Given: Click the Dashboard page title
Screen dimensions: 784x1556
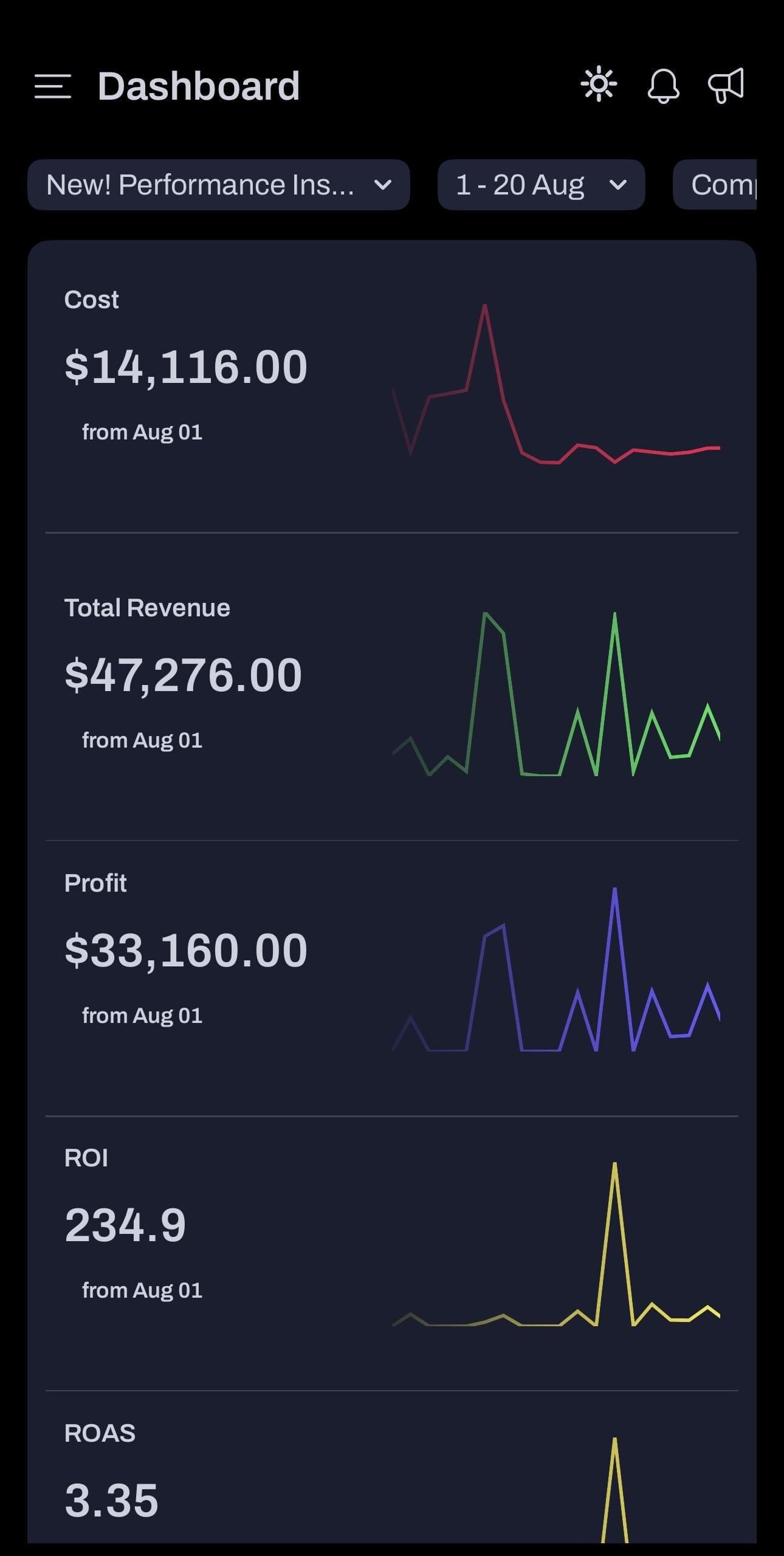Looking at the screenshot, I should (x=199, y=86).
